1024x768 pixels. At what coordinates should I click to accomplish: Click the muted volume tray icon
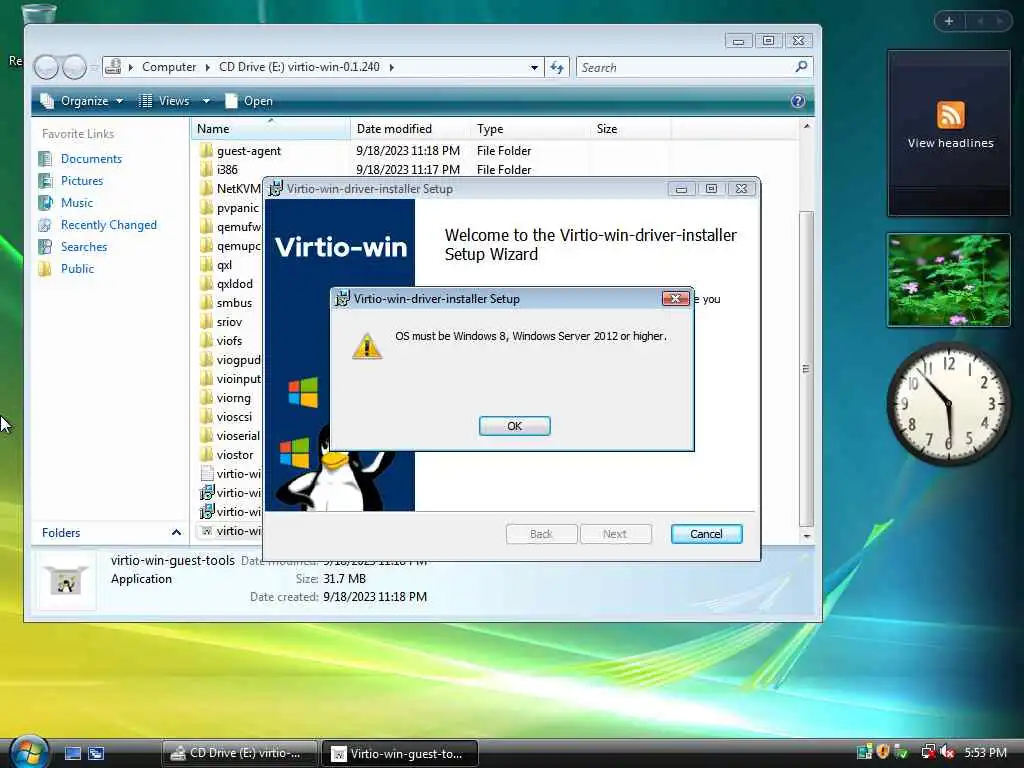coord(947,752)
